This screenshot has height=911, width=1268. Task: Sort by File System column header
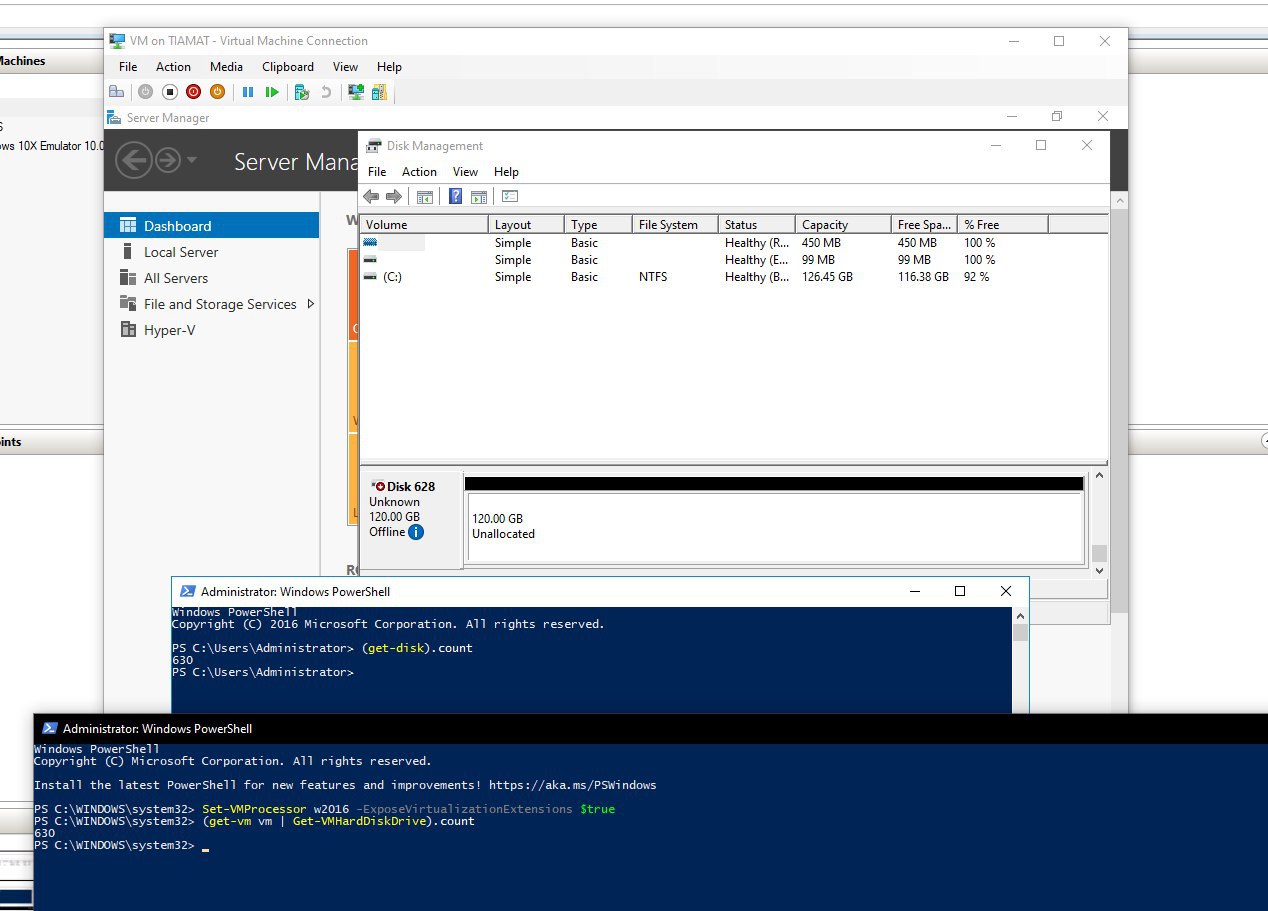pos(675,225)
